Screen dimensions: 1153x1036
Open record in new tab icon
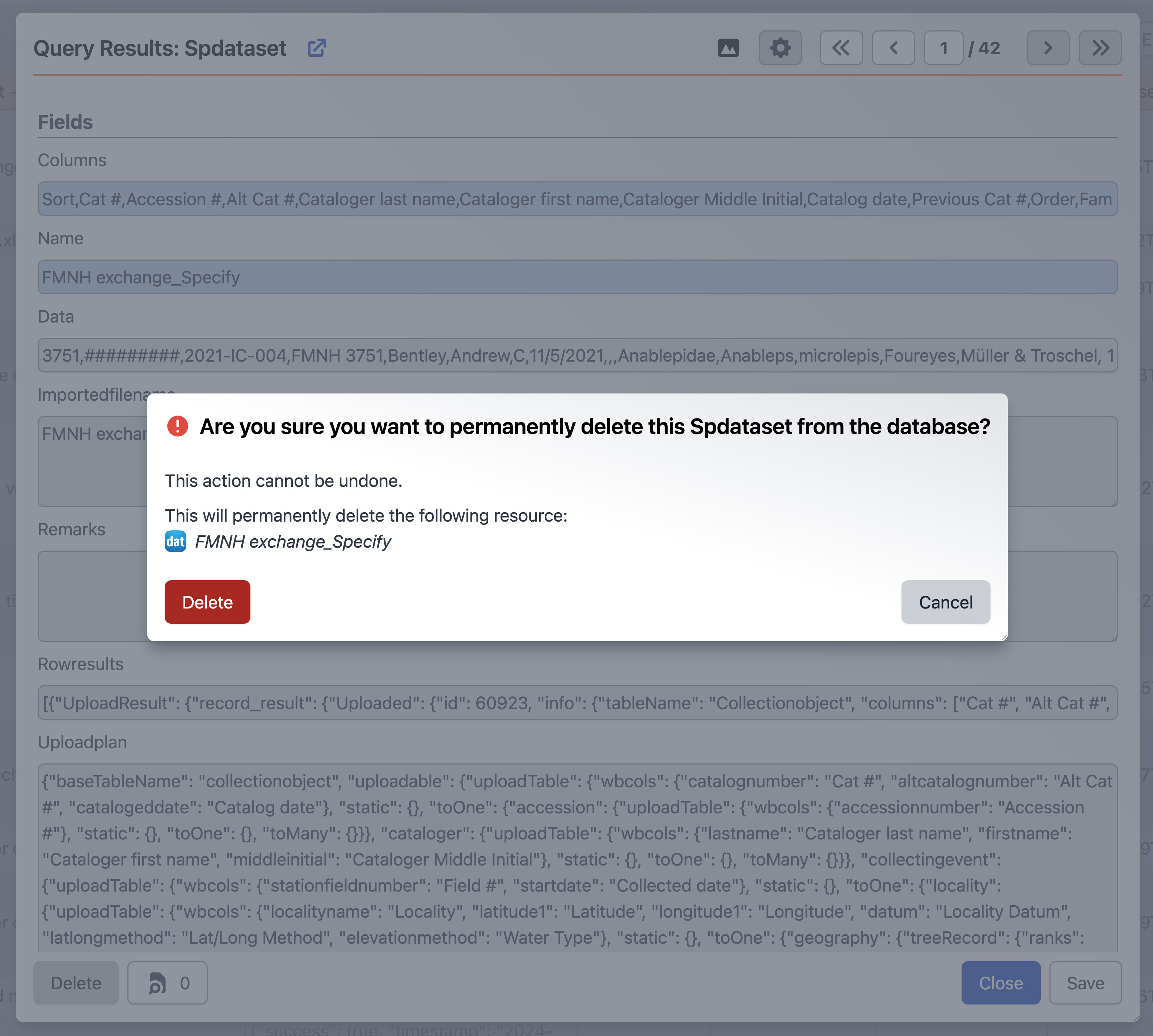316,49
